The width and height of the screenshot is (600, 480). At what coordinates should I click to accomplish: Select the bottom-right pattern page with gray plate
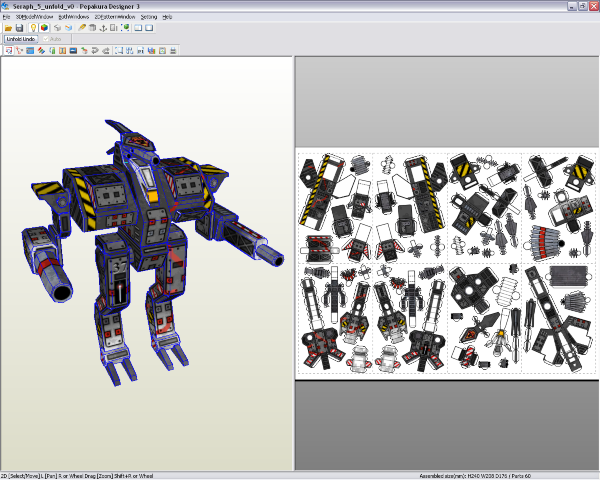click(x=558, y=318)
